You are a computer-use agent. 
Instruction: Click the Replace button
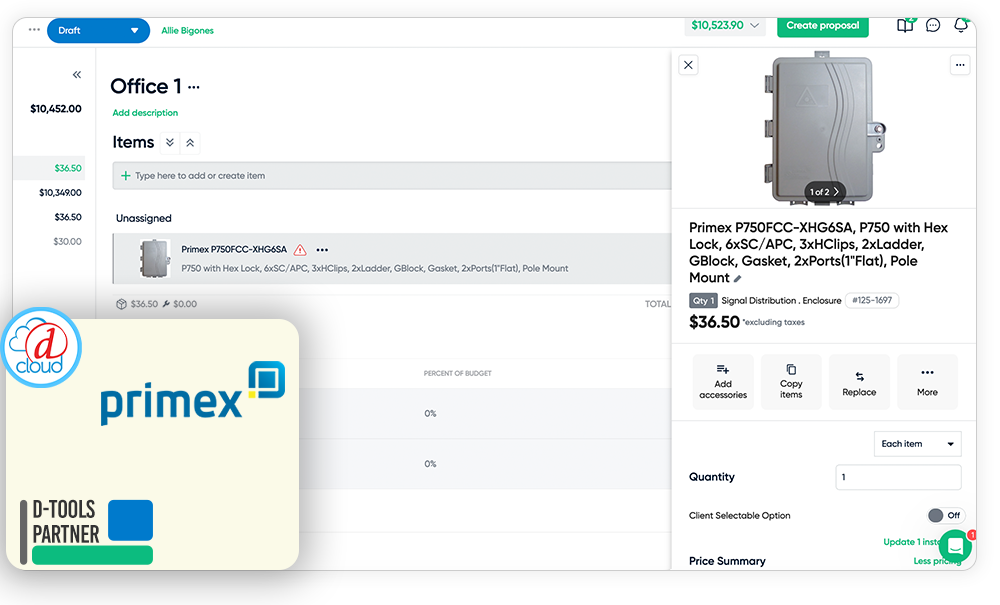point(859,382)
